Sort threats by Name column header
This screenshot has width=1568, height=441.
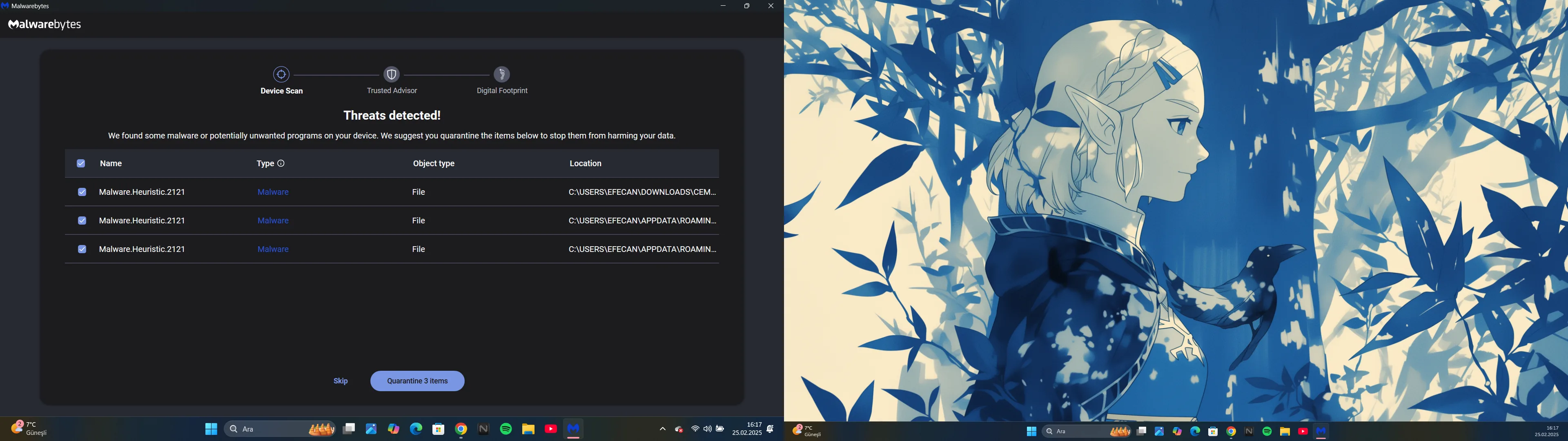pos(111,163)
